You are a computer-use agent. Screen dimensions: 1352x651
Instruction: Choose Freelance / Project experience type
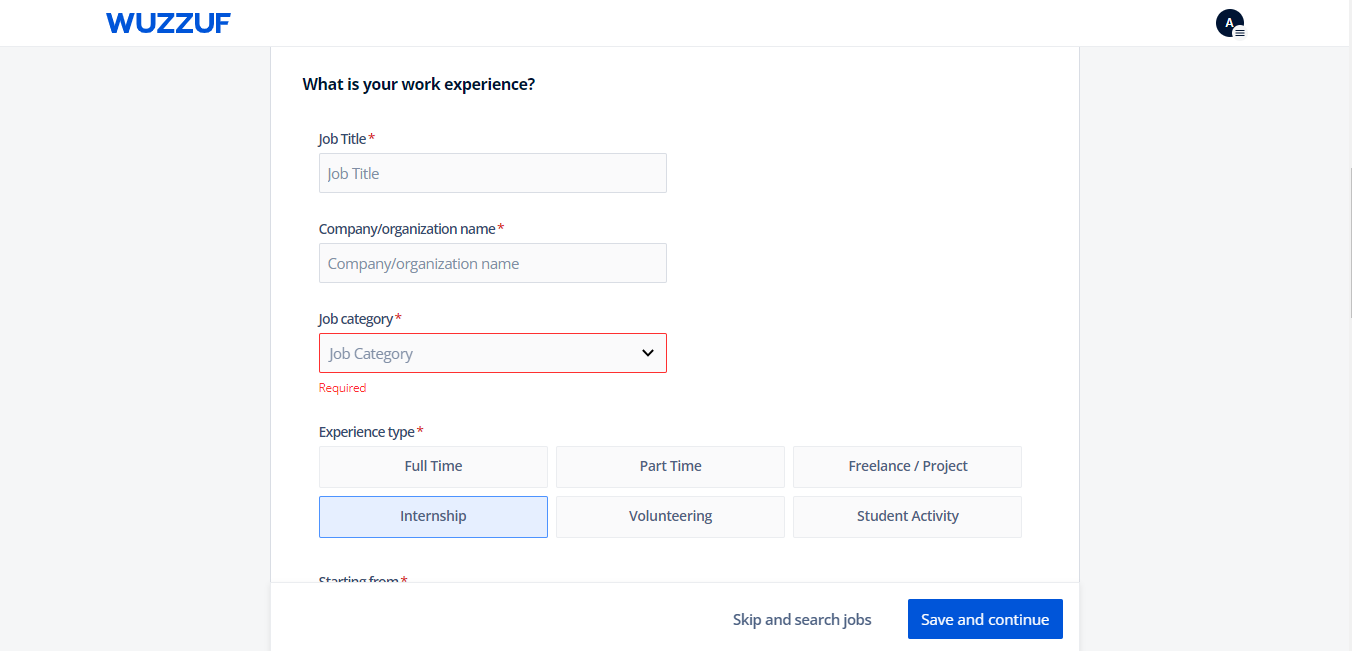click(x=907, y=466)
